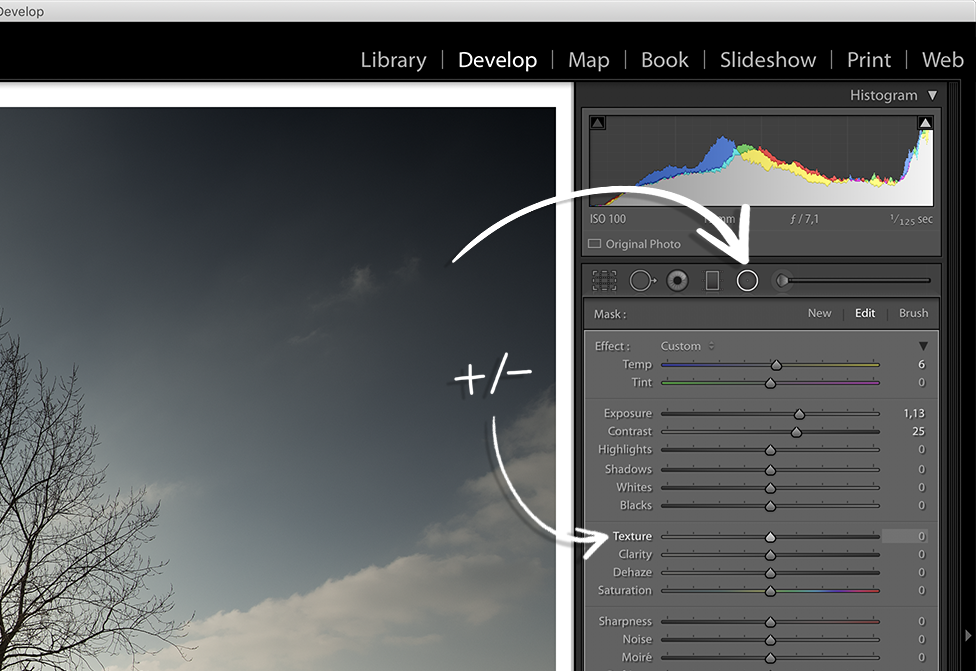Click the Blacks slider handle
This screenshot has height=671, width=976.
(x=771, y=506)
